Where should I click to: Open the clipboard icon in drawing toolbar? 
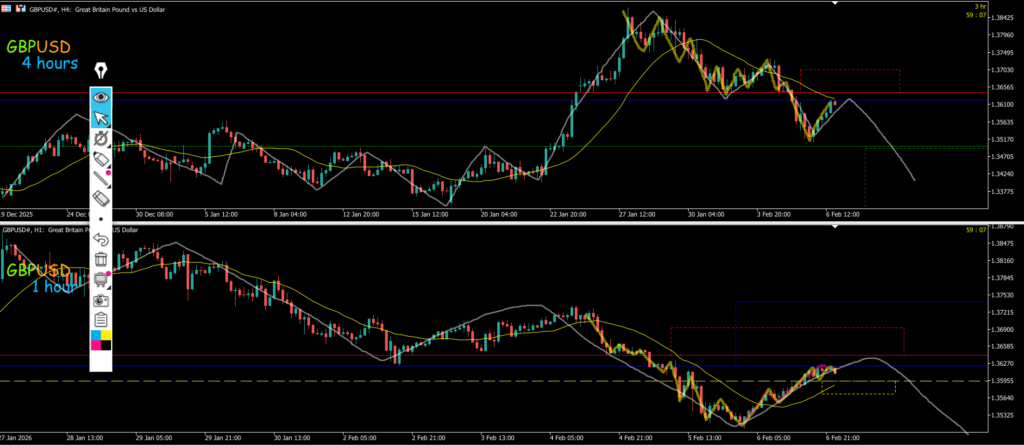(x=101, y=320)
